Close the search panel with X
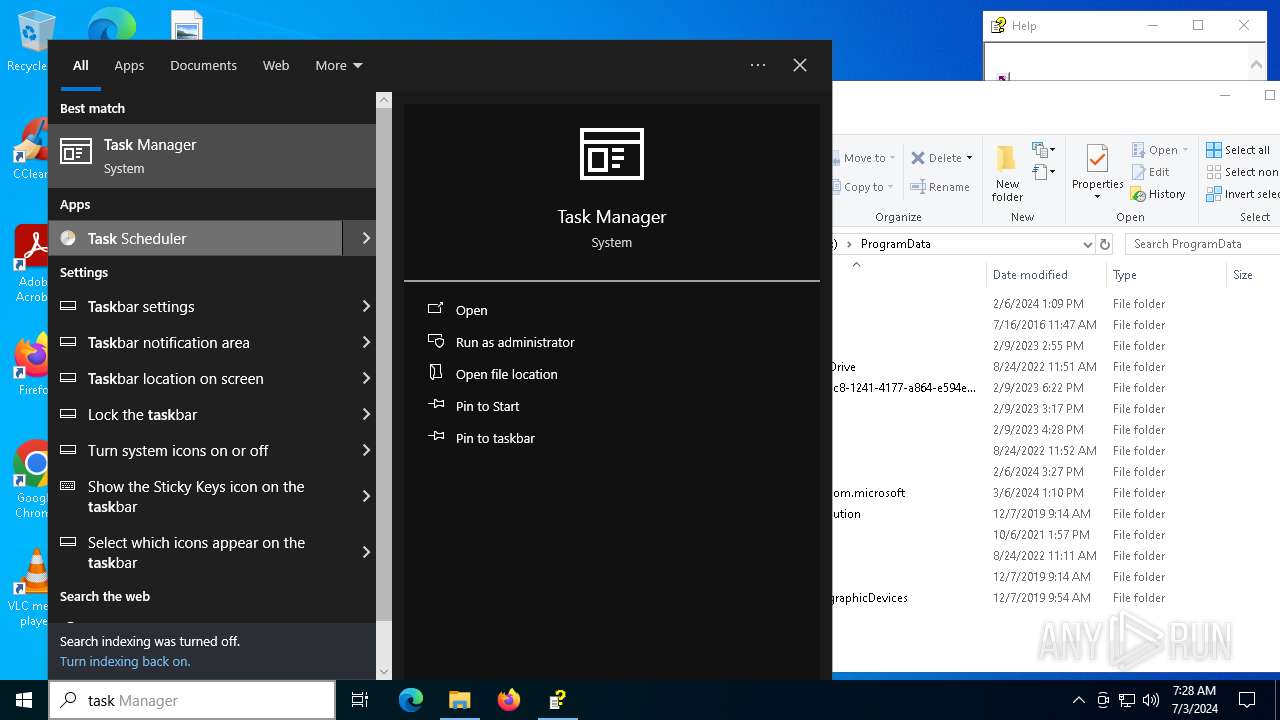 [800, 65]
